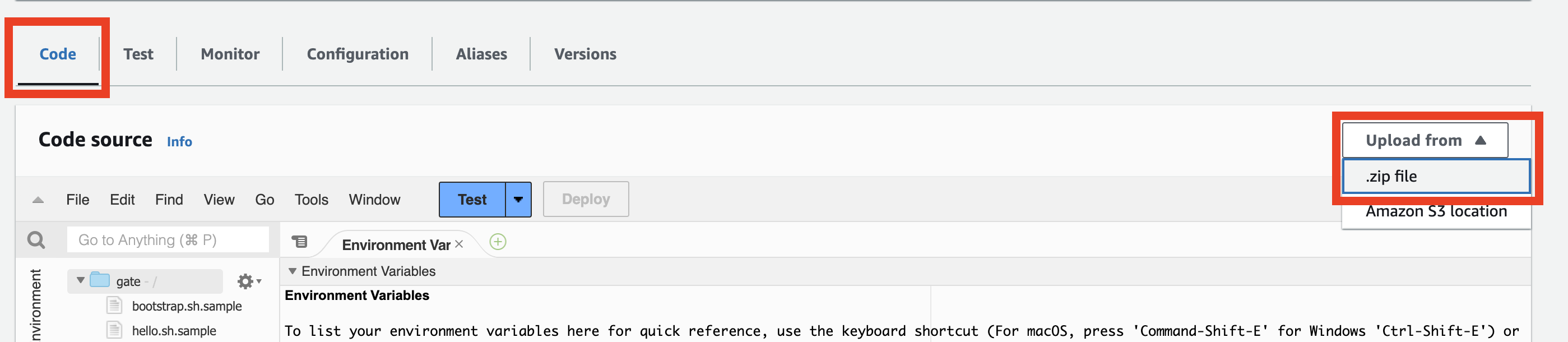Collapse the editor menu bar arrow
The image size is (1568, 342).
[x=38, y=200]
